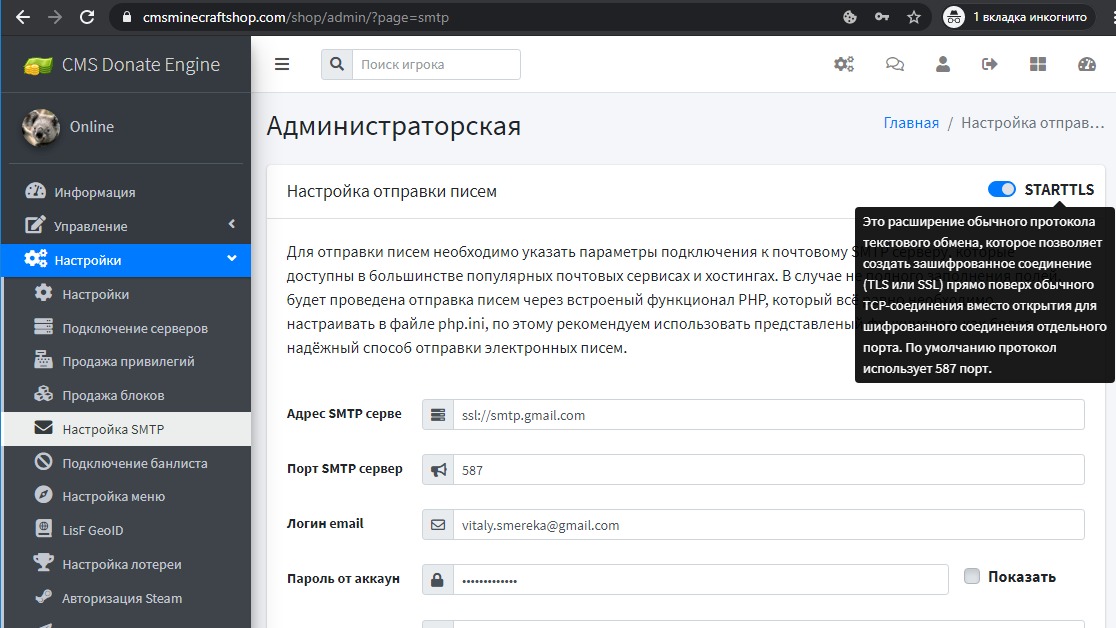
Task: Click the user profile icon
Action: click(942, 64)
